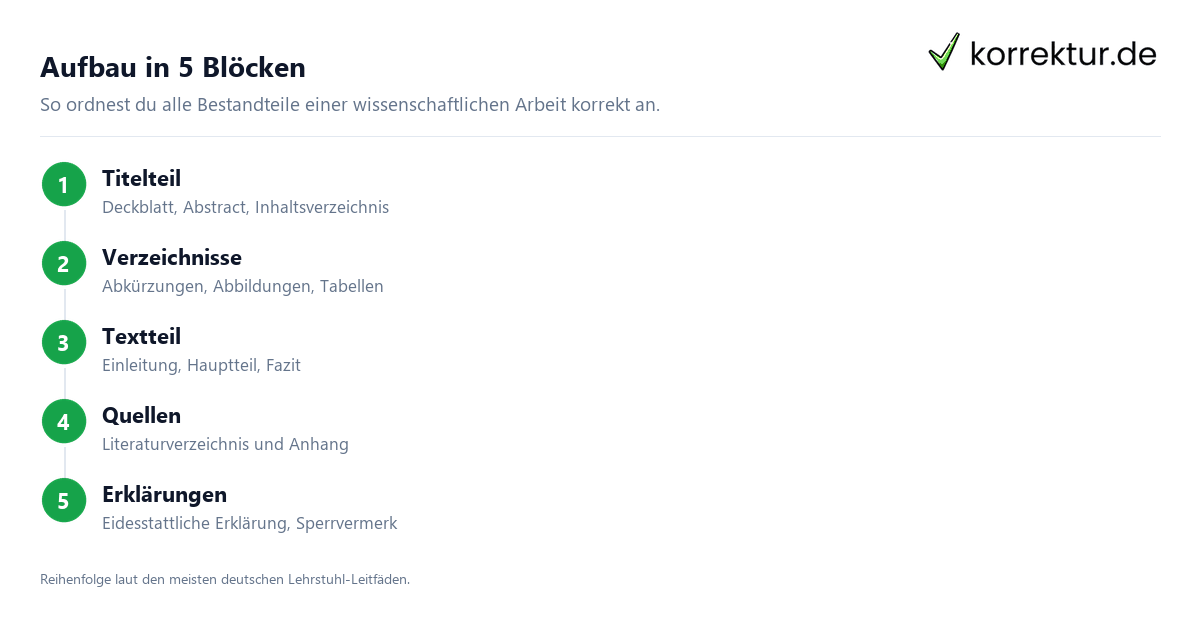Select the Quellen heading
This screenshot has width=1200, height=630.
[141, 416]
